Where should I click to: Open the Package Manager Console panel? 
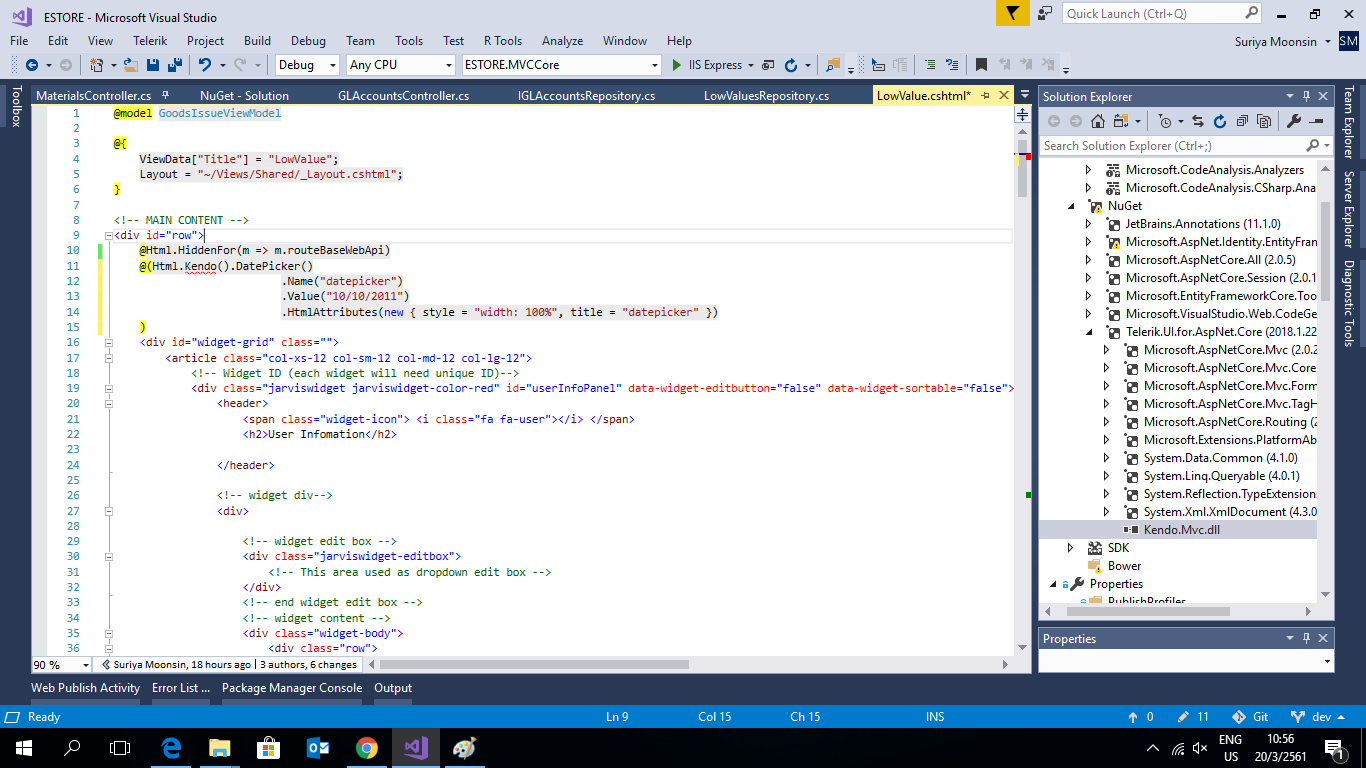(x=291, y=688)
